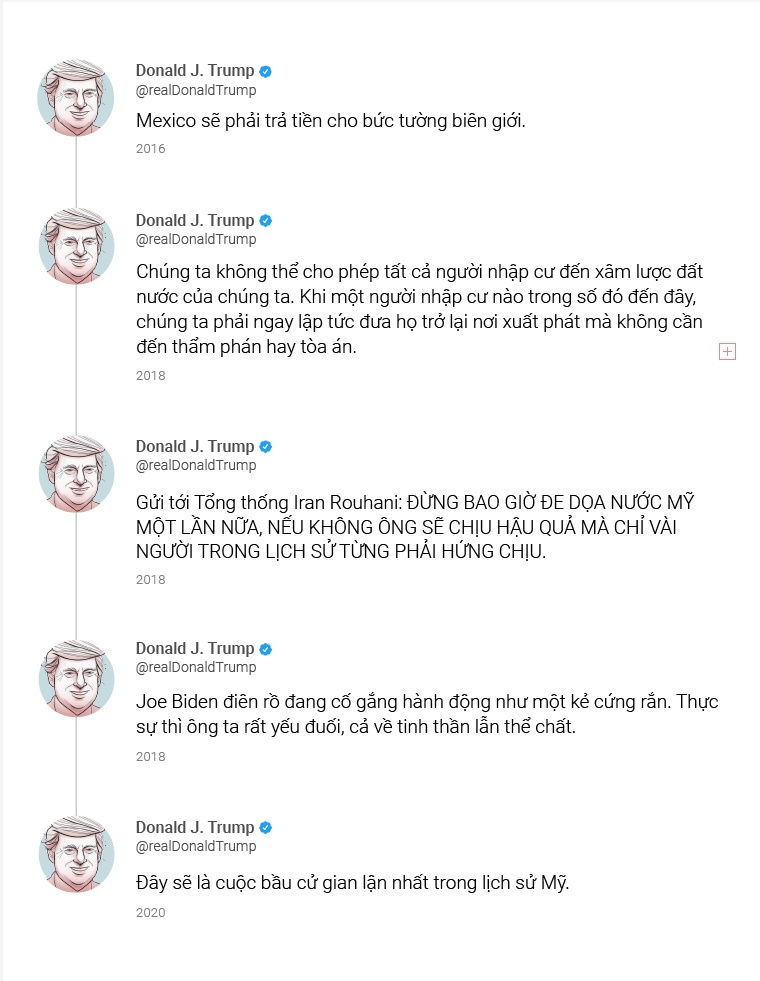This screenshot has width=760, height=981.
Task: Click the verified badge on the immigration tweet
Action: [x=265, y=221]
